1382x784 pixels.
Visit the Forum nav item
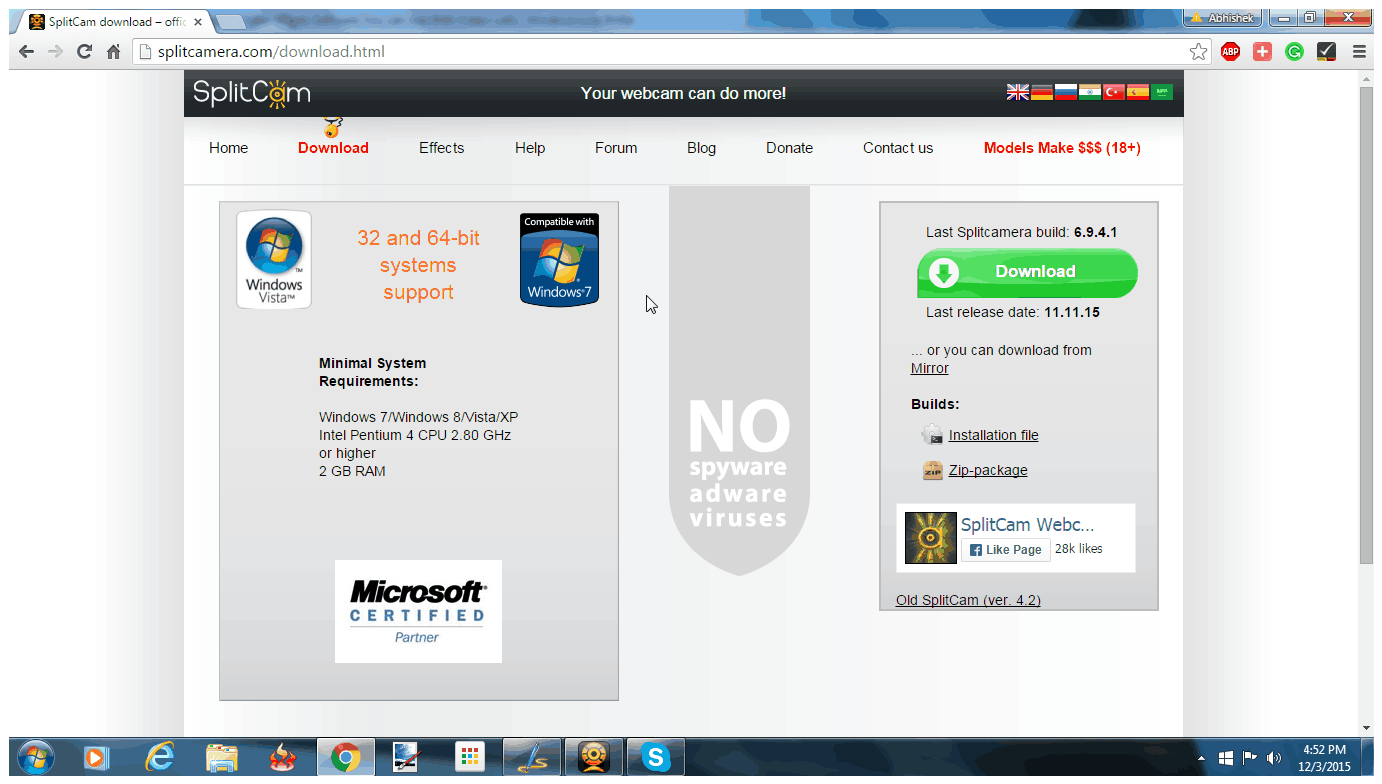pyautogui.click(x=616, y=148)
